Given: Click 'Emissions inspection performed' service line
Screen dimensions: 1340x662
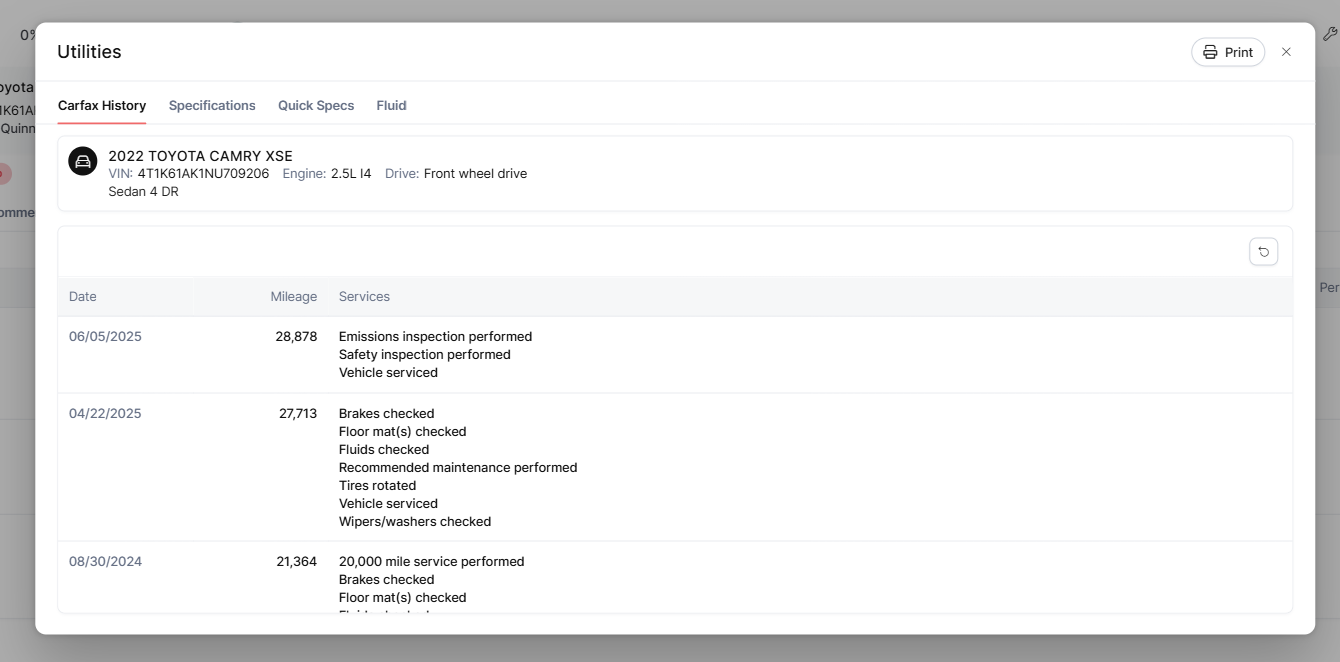Looking at the screenshot, I should (435, 337).
